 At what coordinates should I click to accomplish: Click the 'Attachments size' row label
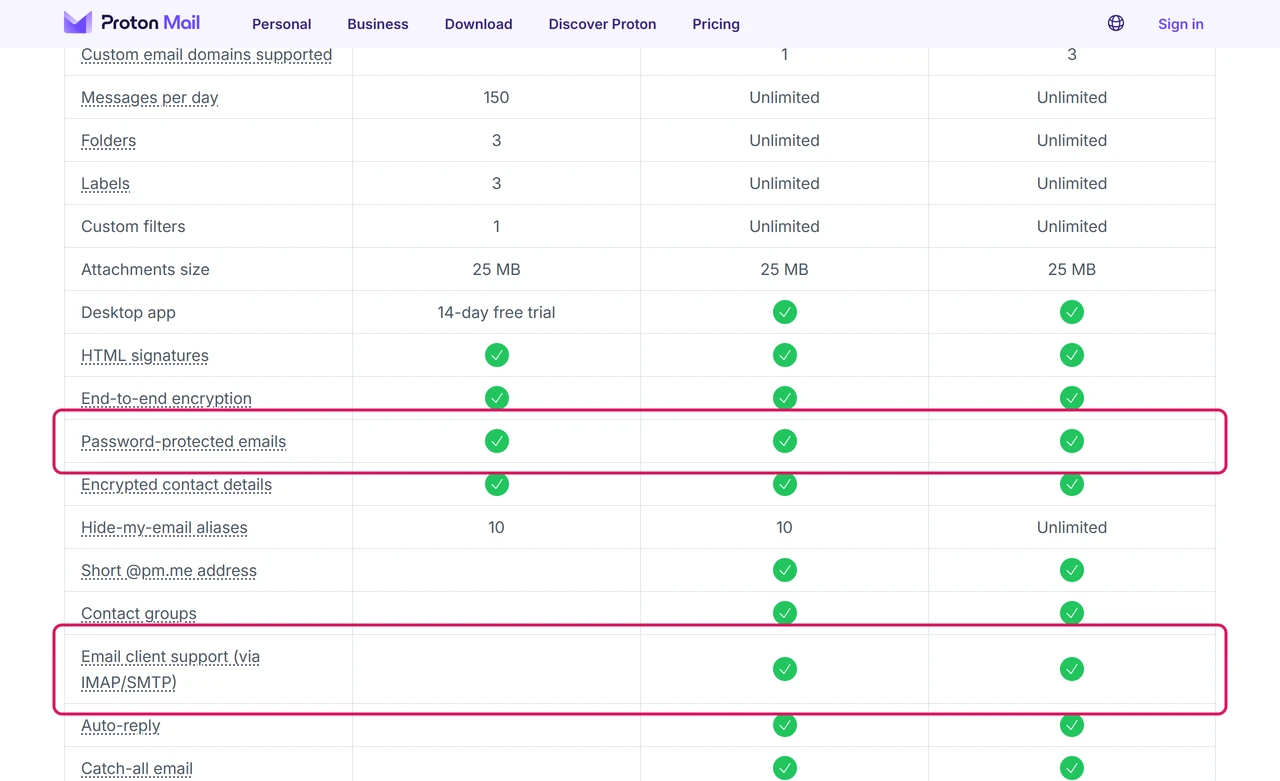pyautogui.click(x=145, y=269)
